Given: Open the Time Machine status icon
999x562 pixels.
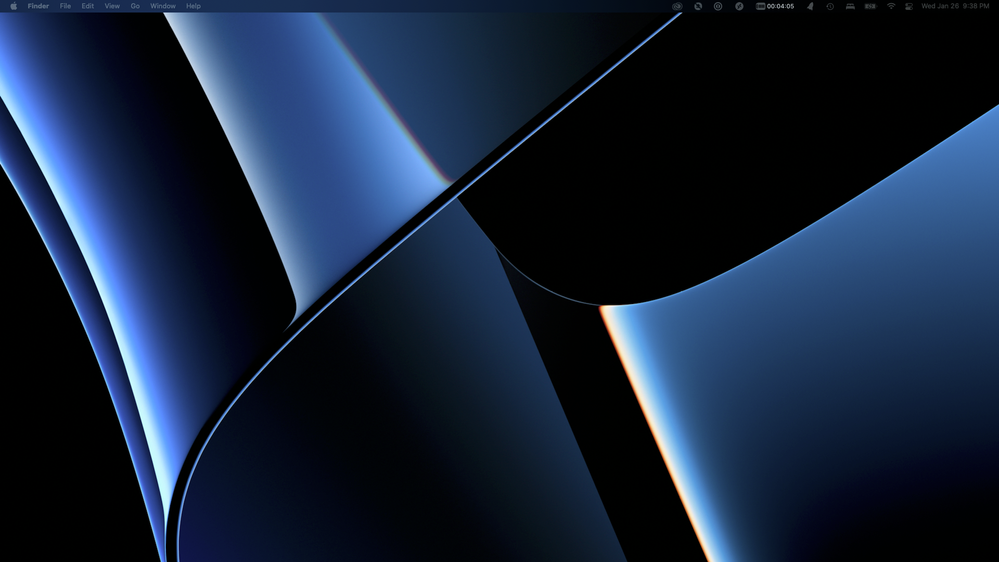Looking at the screenshot, I should tap(830, 6).
